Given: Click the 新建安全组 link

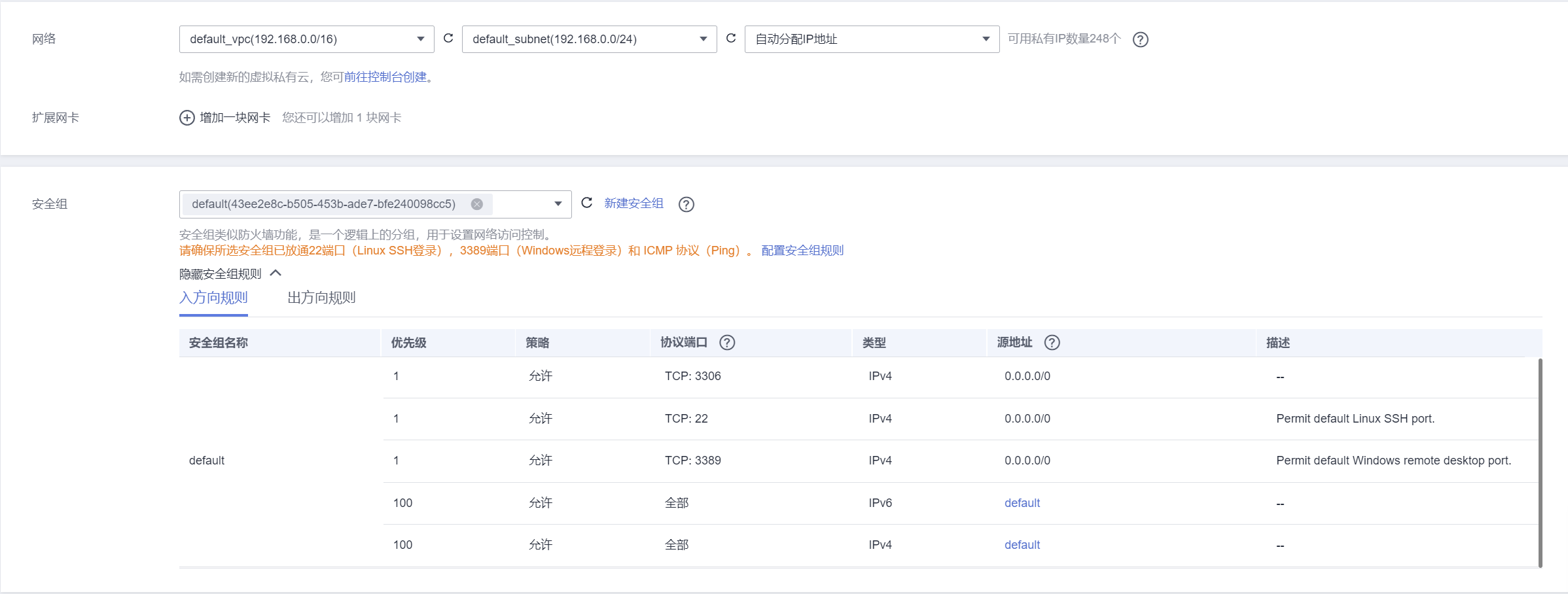Looking at the screenshot, I should pos(633,203).
